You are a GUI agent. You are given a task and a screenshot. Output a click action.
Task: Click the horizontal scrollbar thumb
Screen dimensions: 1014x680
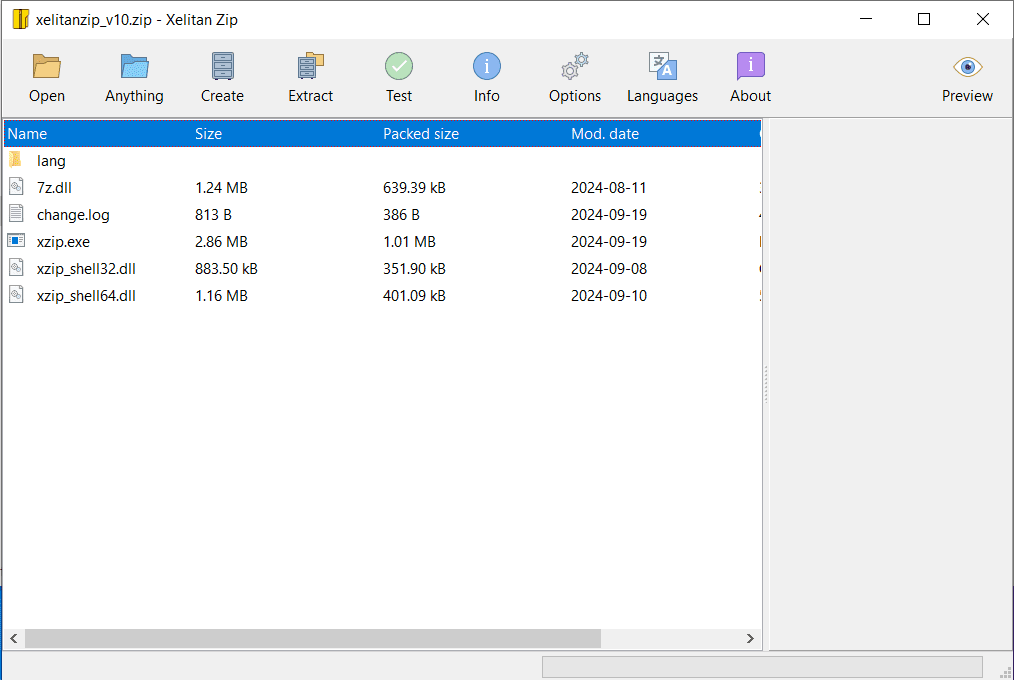(x=313, y=638)
